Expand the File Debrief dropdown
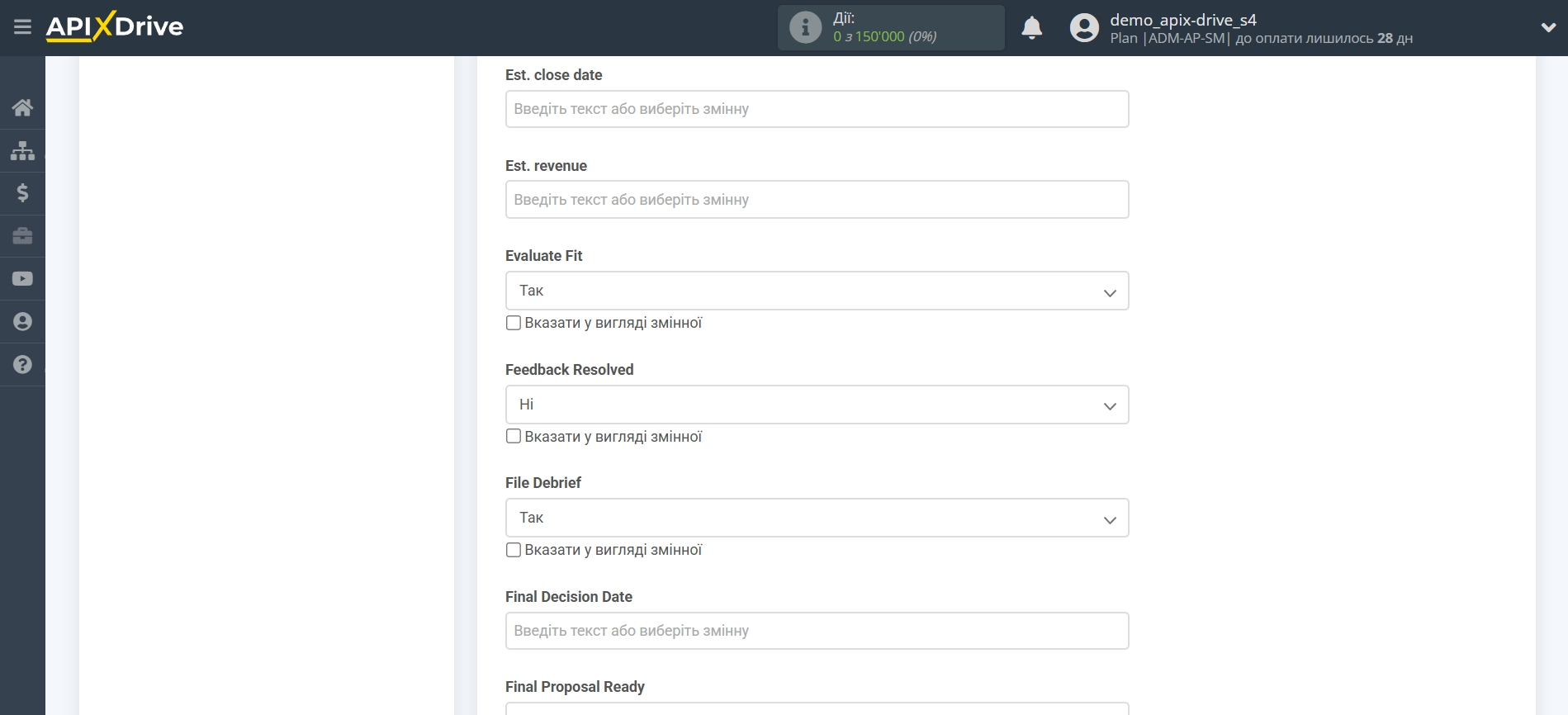This screenshot has height=715, width=1568. point(817,518)
